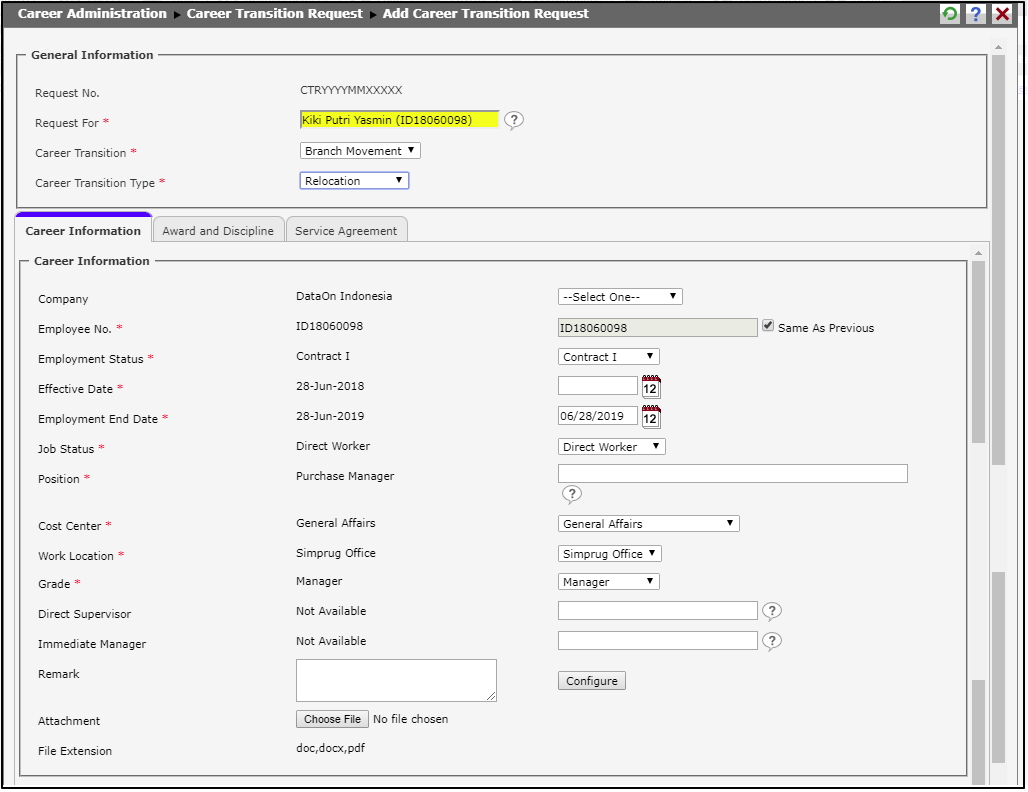
Task: Click the Career Transition Request breadcrumb
Action: pyautogui.click(x=274, y=14)
